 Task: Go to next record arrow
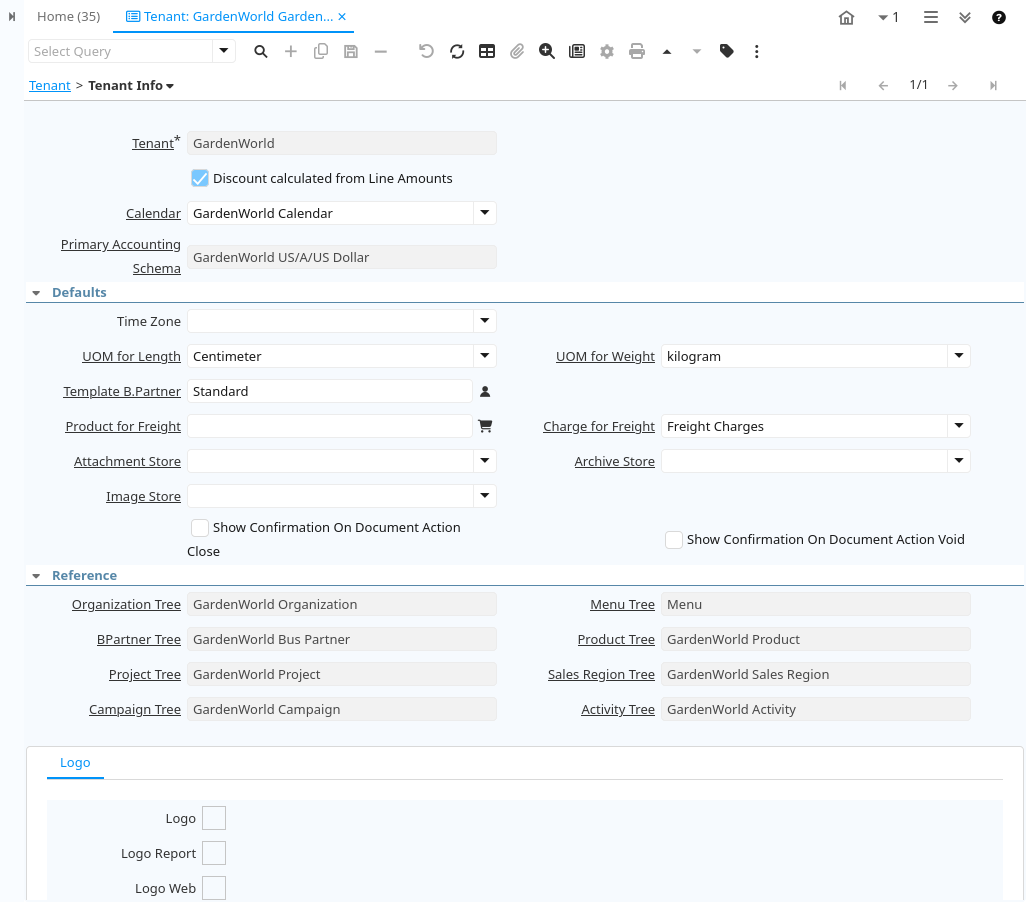(953, 86)
